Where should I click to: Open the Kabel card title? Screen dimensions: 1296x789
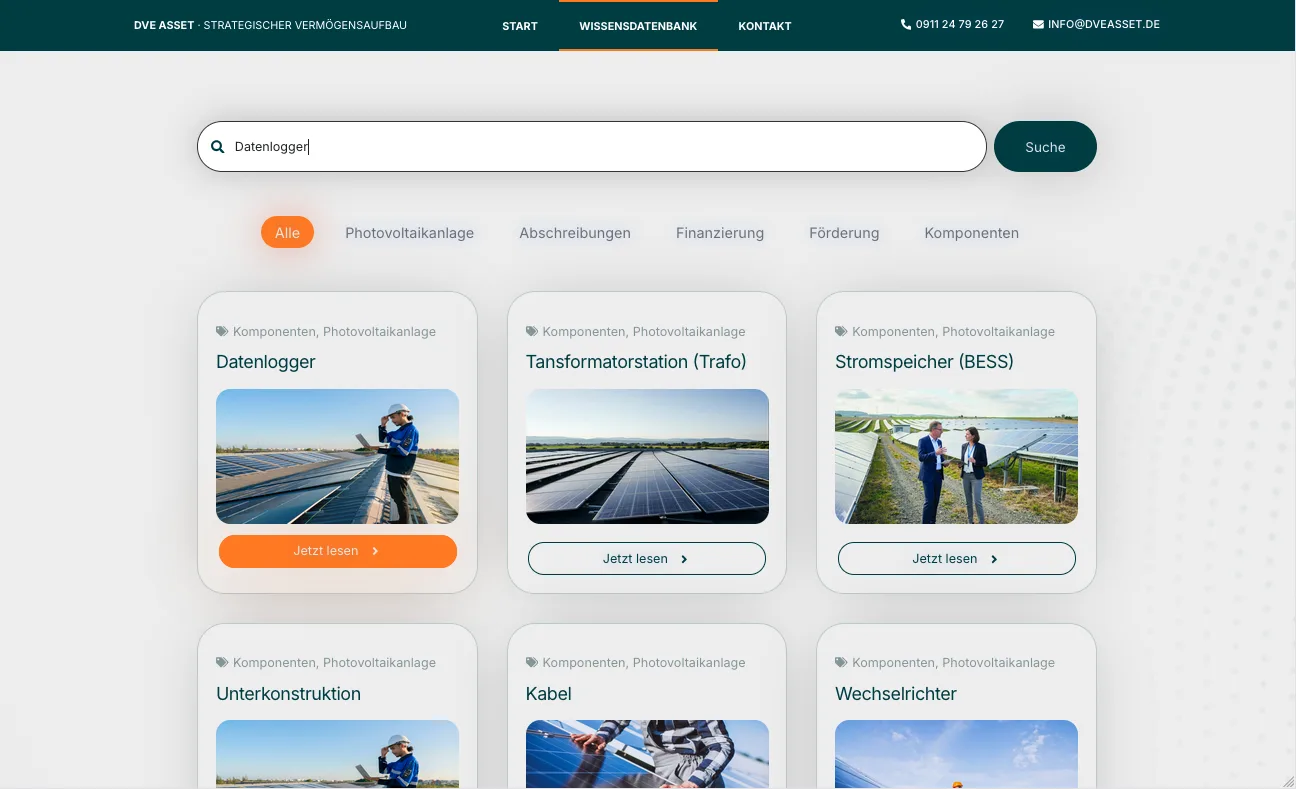(549, 694)
